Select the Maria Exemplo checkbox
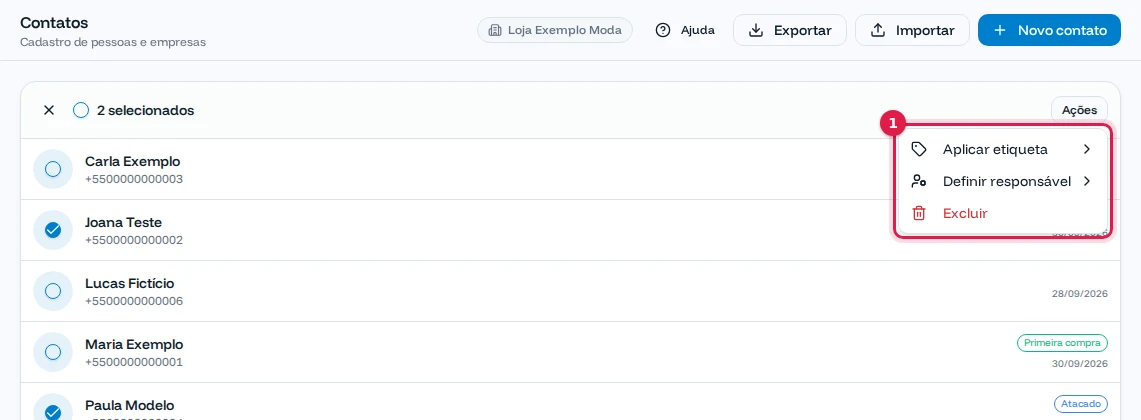 point(52,352)
